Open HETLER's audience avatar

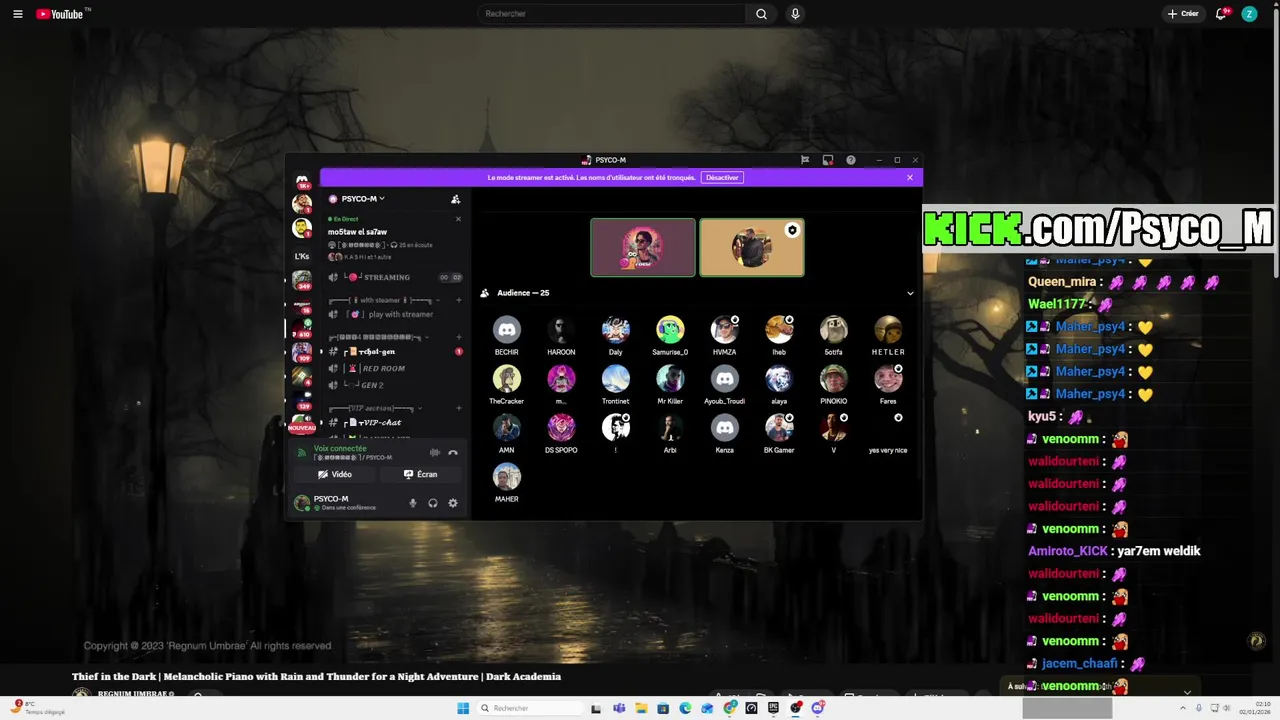coord(888,330)
